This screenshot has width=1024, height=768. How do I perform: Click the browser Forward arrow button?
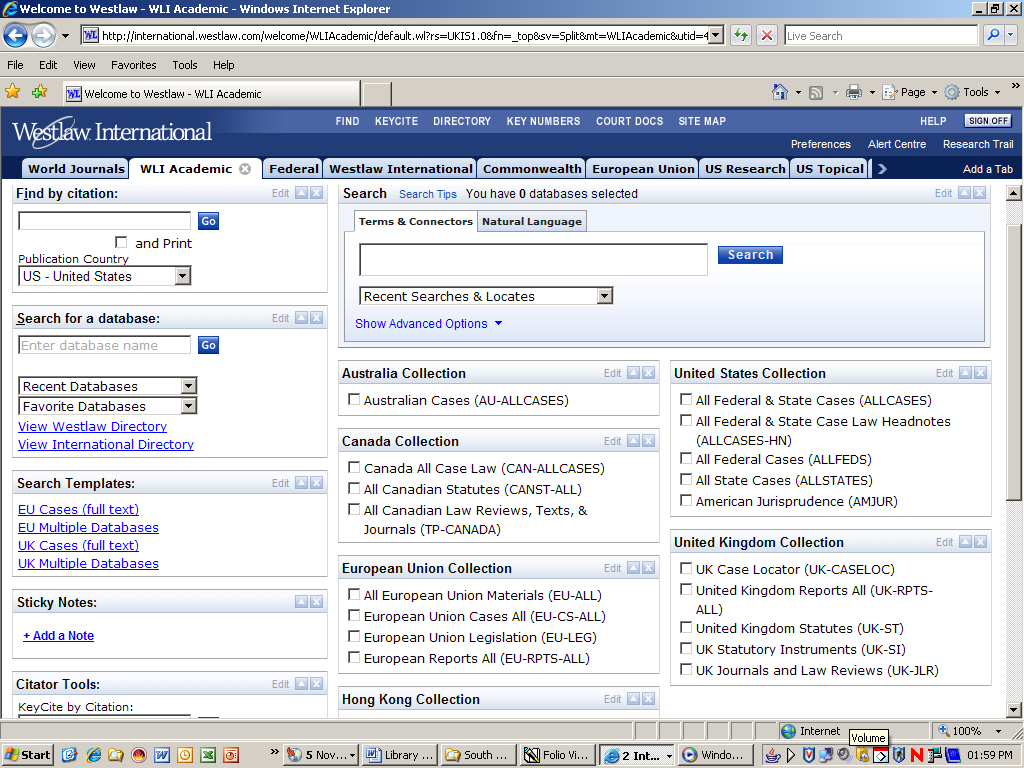(44, 35)
